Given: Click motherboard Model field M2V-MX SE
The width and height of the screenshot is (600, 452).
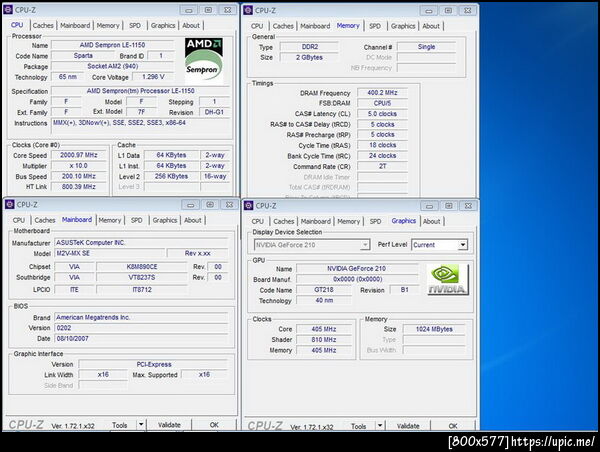Looking at the screenshot, I should pyautogui.click(x=110, y=253).
